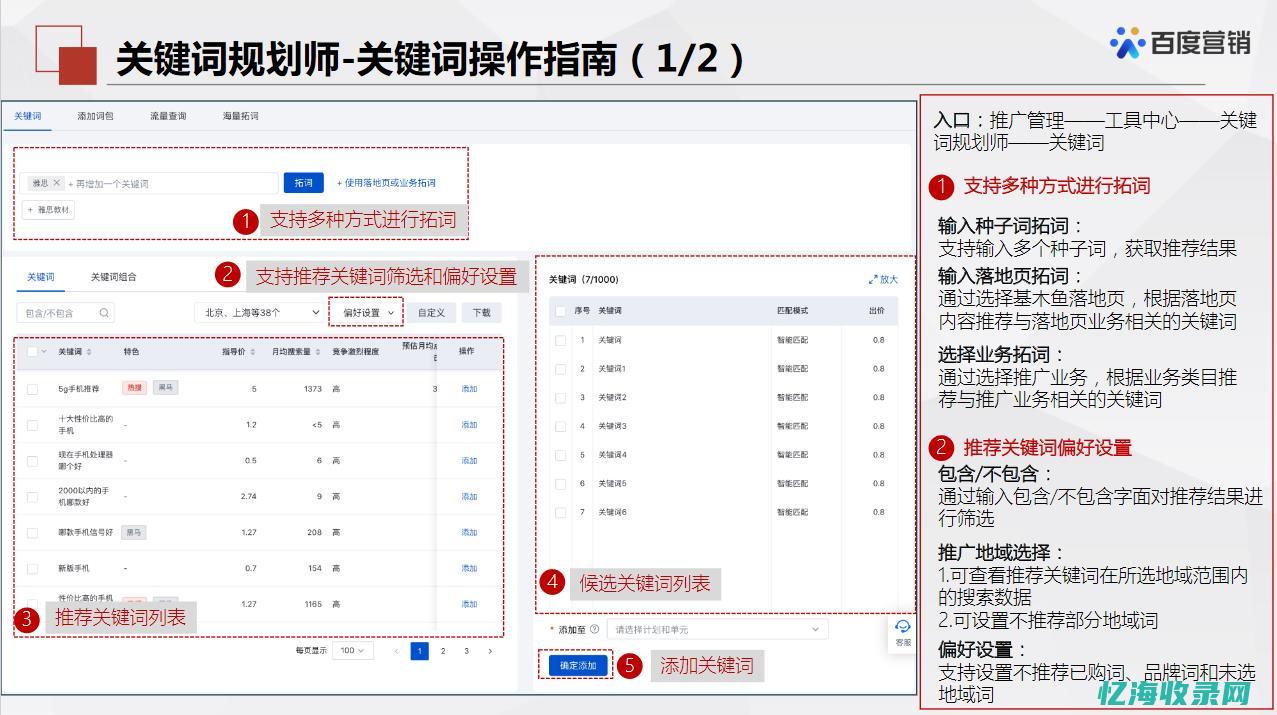Remove the 雅思 keyword tag via its X icon

pos(56,182)
